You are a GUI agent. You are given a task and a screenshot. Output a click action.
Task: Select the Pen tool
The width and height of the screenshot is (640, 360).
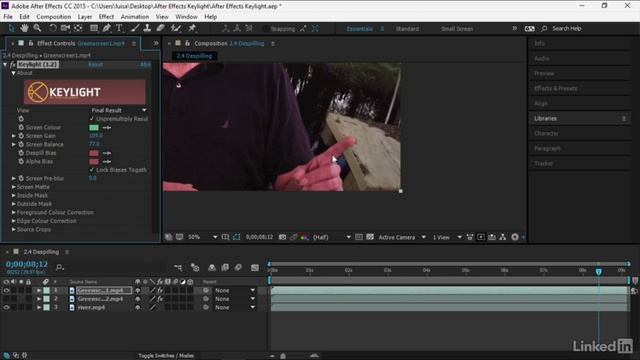click(107, 28)
